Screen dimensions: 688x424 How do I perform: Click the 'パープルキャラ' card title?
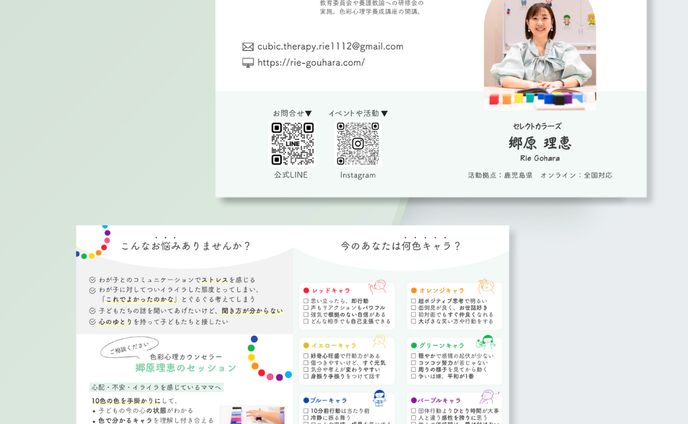[x=440, y=400]
